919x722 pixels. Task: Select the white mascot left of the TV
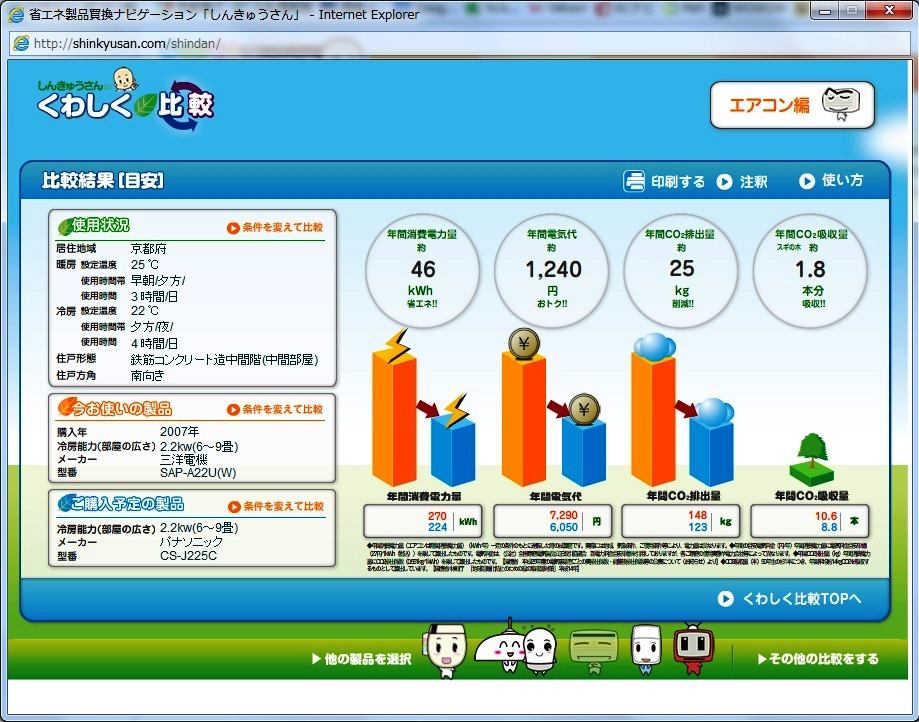click(646, 649)
